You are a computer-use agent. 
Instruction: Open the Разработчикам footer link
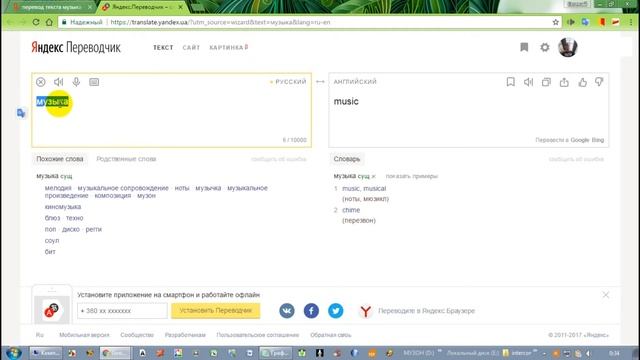click(185, 335)
